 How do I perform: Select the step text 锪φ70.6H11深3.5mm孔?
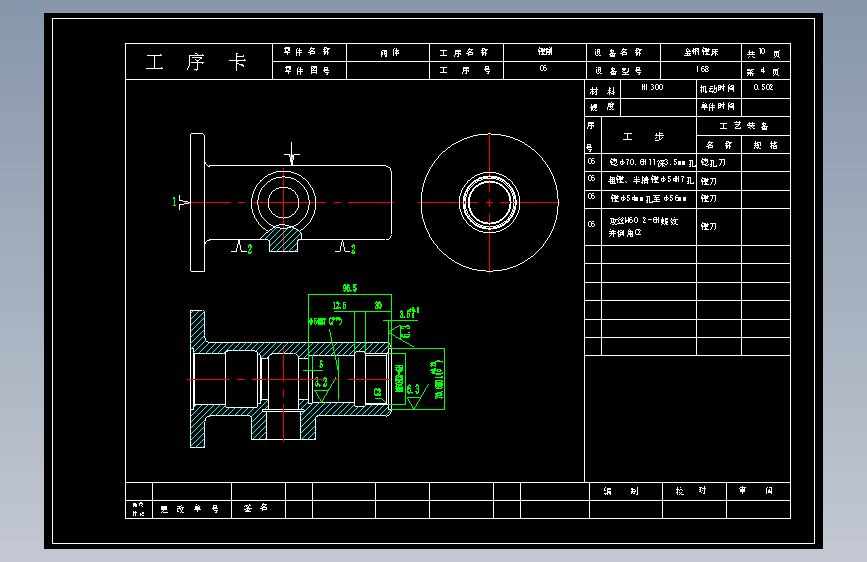pos(652,163)
